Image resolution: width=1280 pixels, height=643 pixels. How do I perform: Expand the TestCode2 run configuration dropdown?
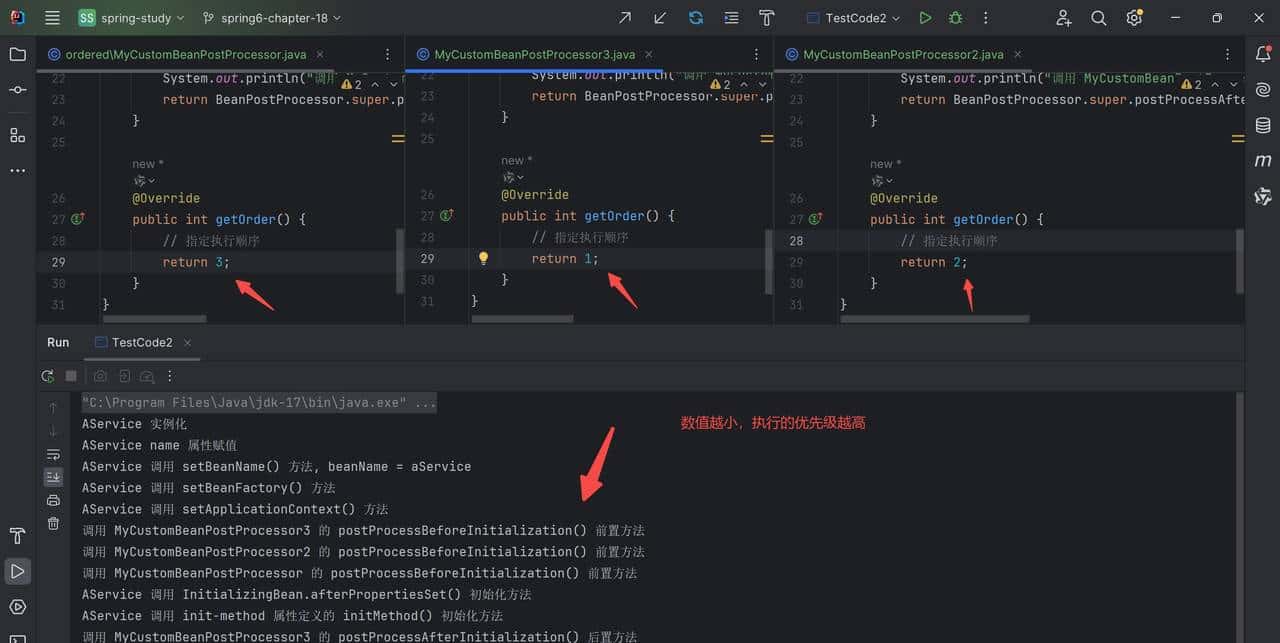click(853, 18)
